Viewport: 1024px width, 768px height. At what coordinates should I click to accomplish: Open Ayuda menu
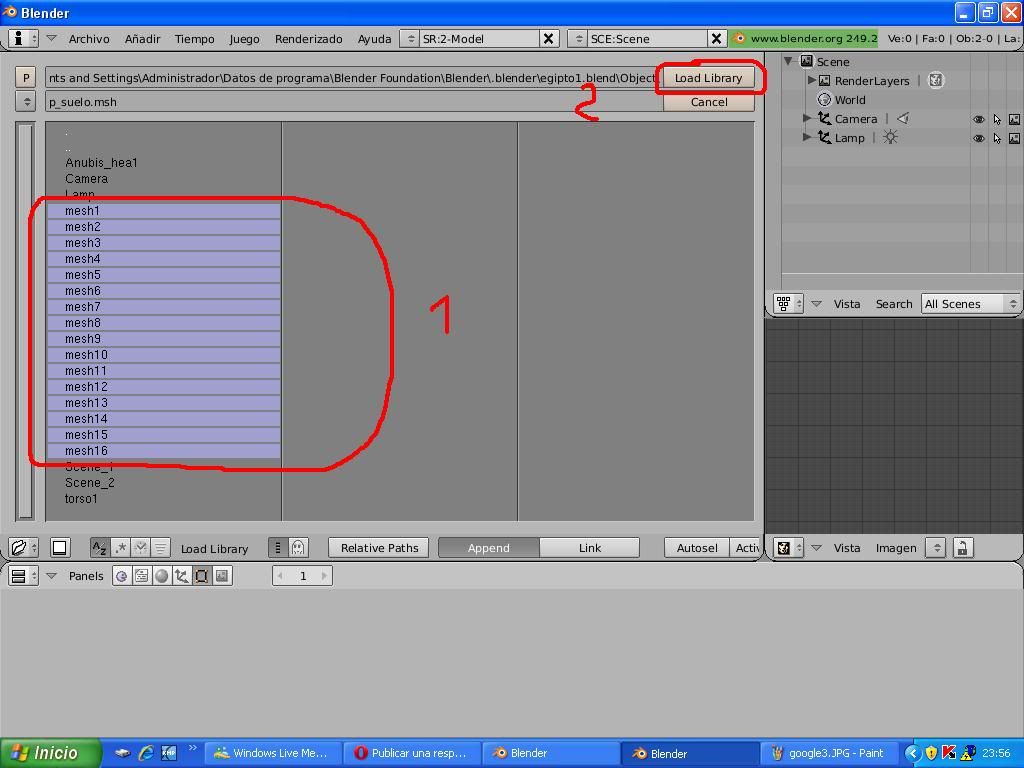374,39
